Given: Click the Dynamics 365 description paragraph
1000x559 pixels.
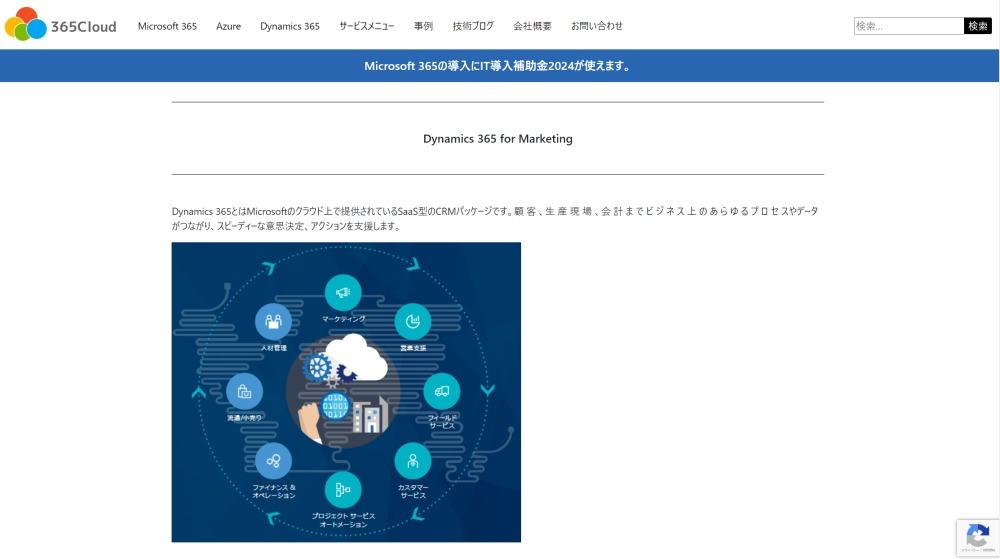Looking at the screenshot, I should tap(495, 218).
